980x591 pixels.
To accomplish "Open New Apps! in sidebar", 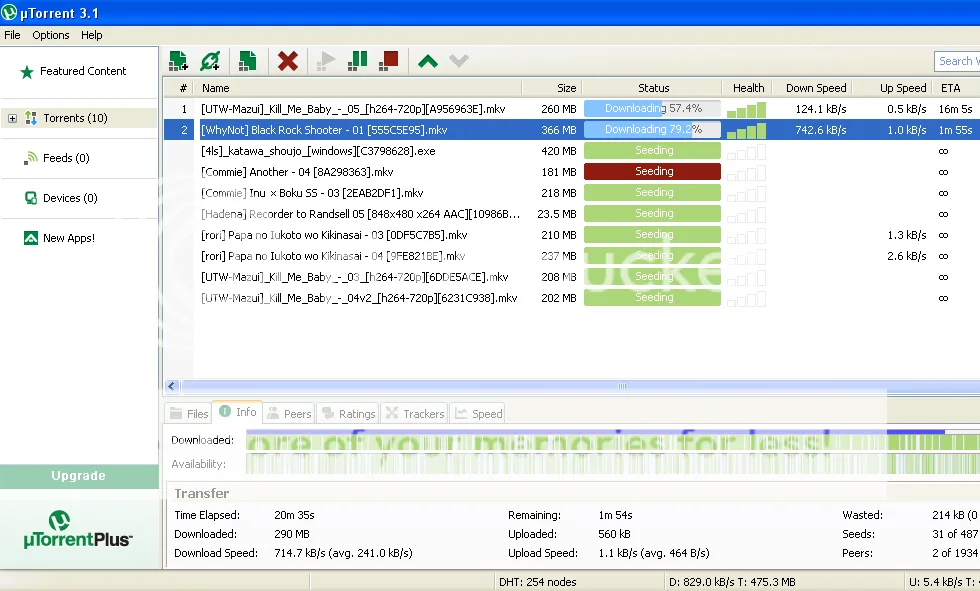I will tap(59, 238).
